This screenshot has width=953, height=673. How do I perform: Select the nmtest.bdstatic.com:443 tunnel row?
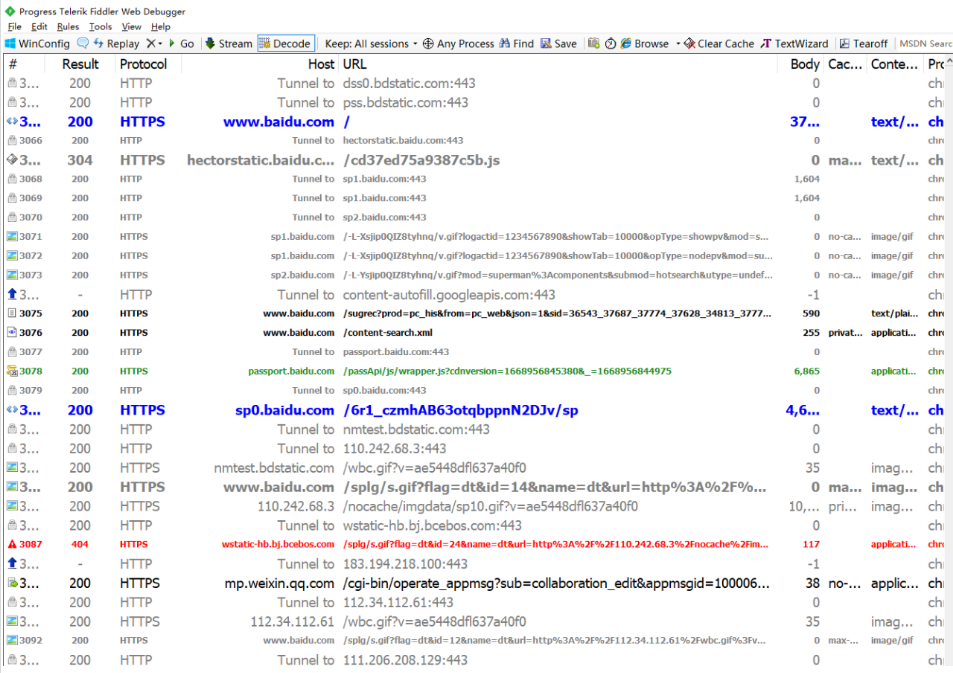[x=475, y=429]
